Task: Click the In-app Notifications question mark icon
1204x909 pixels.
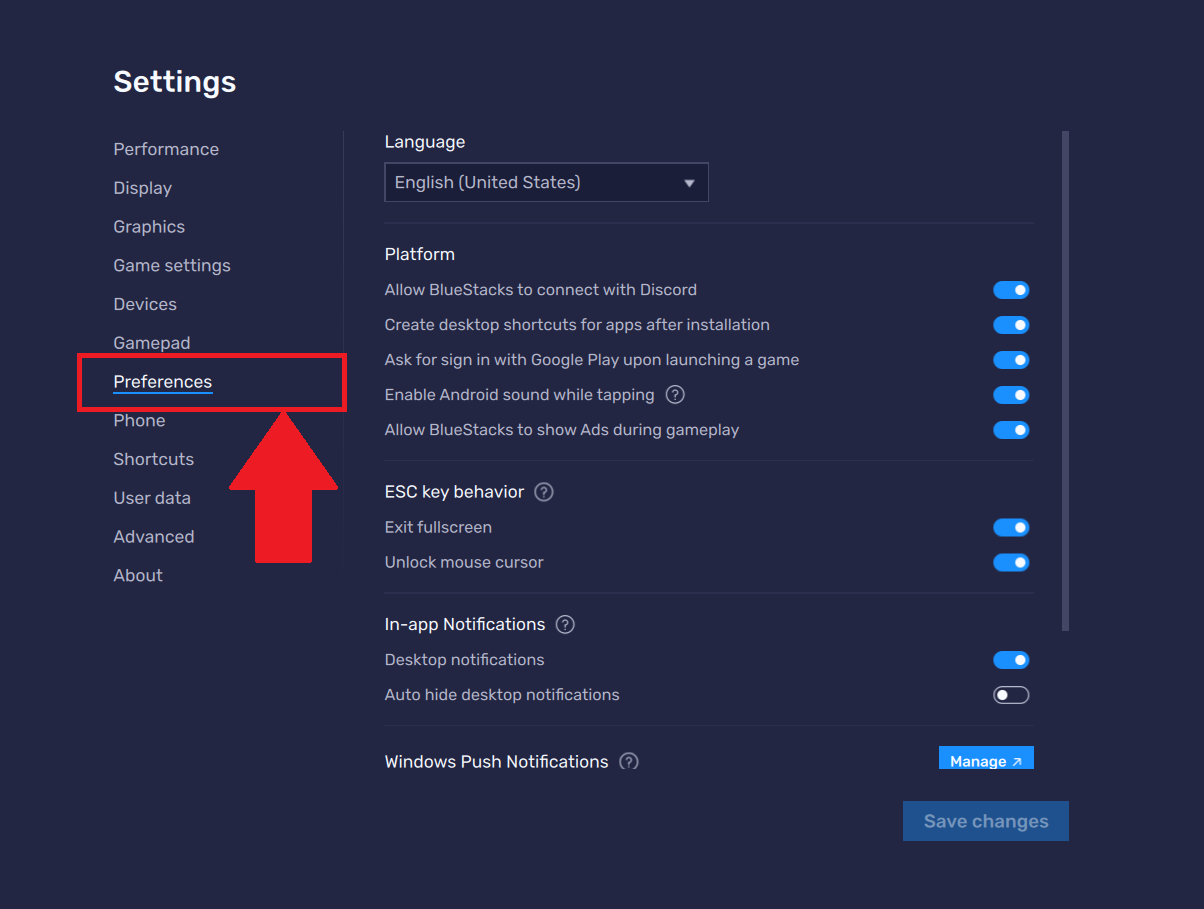Action: [x=564, y=624]
